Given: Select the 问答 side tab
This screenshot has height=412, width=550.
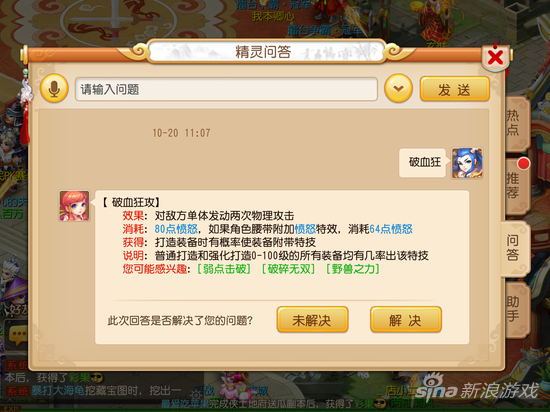Looking at the screenshot, I should pyautogui.click(x=514, y=249).
